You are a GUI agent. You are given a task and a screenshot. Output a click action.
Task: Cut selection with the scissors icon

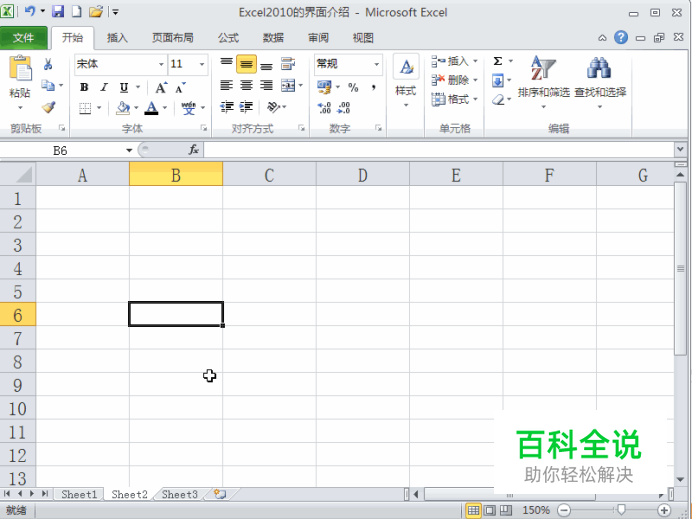48,64
